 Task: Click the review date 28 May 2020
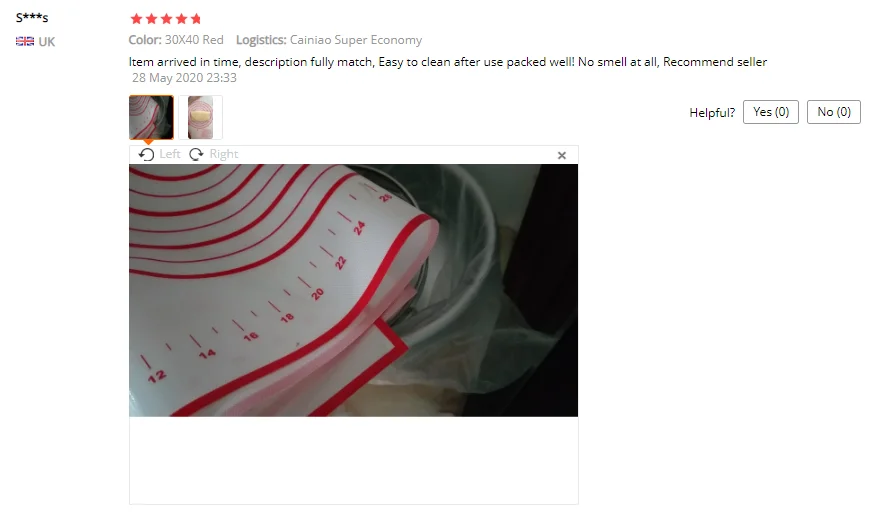pyautogui.click(x=184, y=78)
